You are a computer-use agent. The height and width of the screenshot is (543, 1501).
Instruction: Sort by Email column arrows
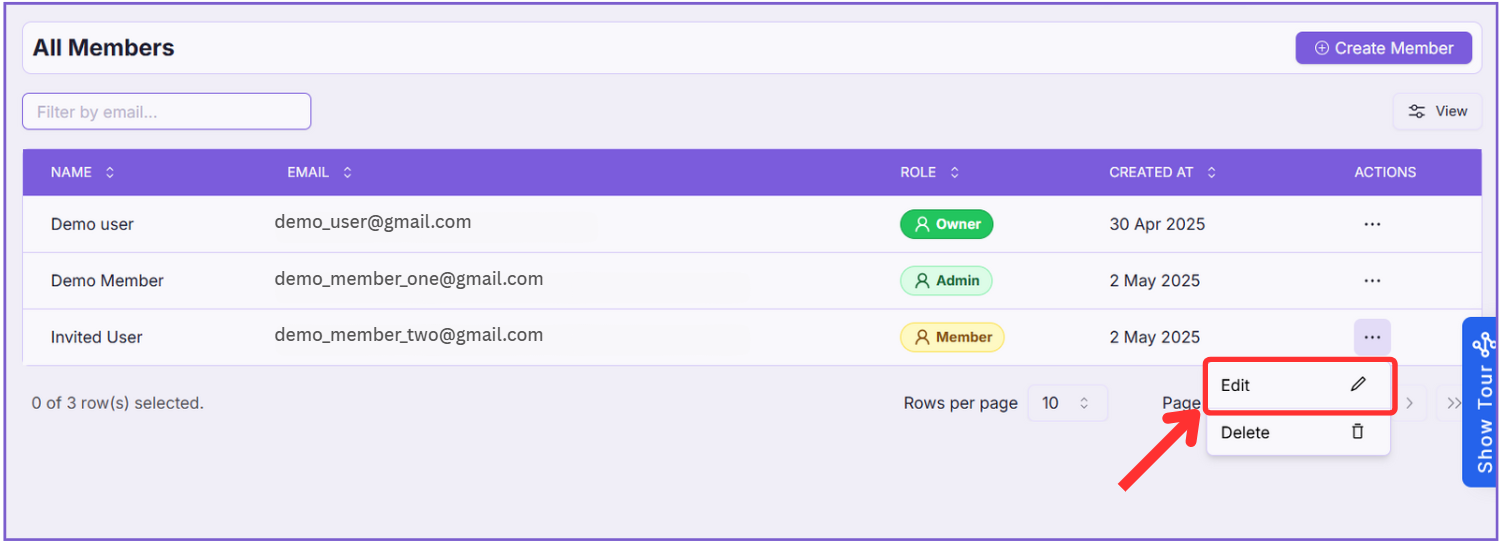tap(347, 172)
